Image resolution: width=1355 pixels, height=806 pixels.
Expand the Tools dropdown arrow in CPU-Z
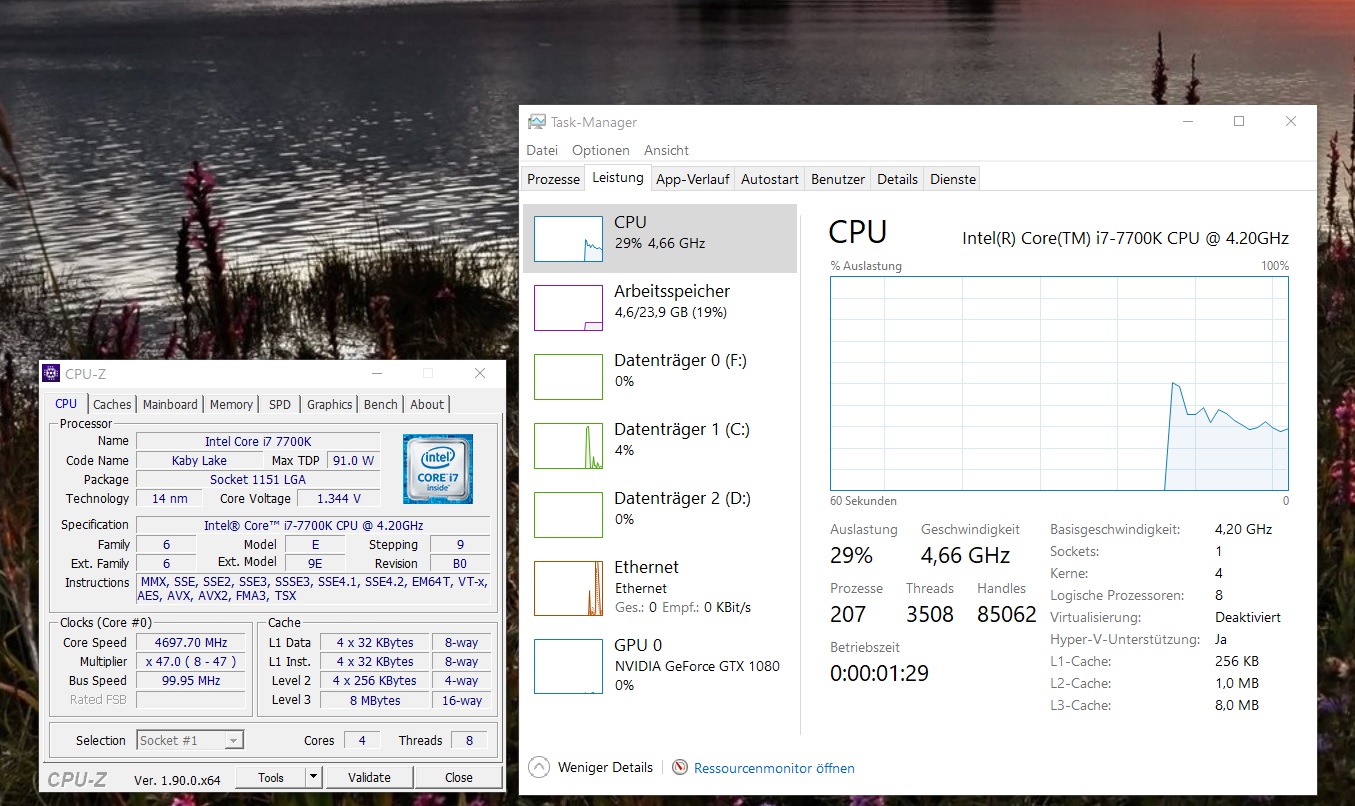pos(313,777)
